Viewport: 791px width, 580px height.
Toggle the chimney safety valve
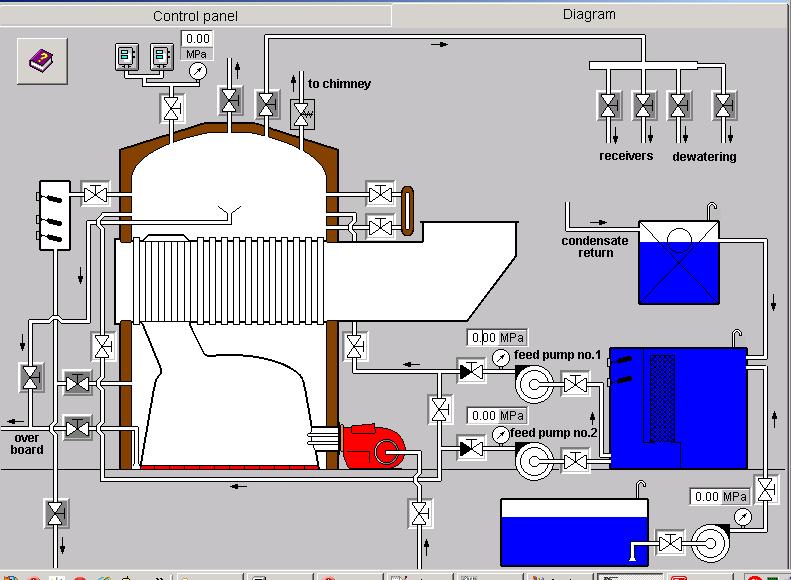pos(302,114)
